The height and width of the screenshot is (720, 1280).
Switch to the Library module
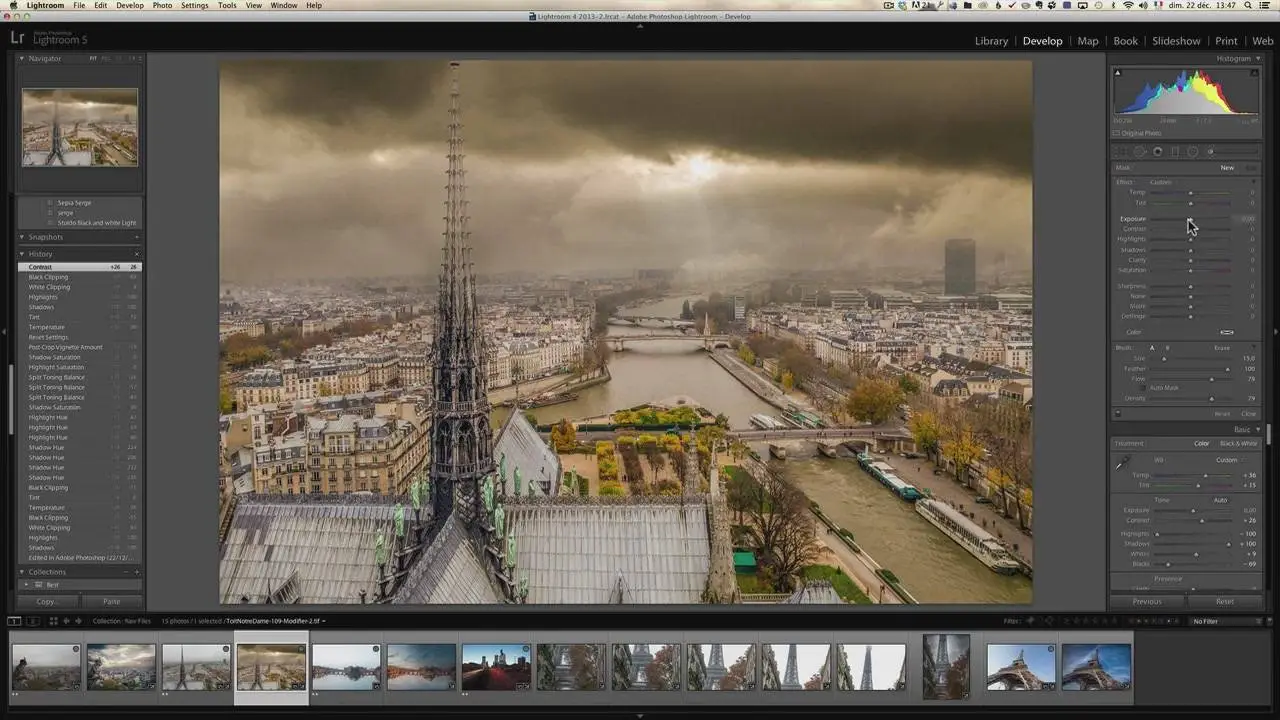(991, 41)
